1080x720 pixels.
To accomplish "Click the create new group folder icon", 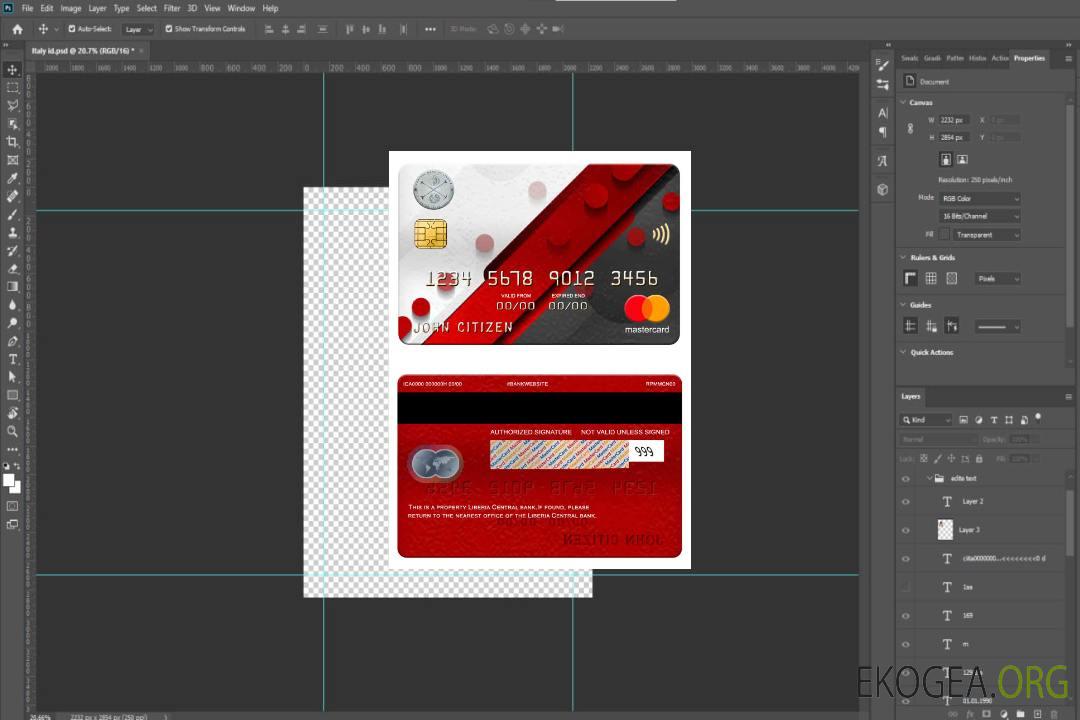I will click(x=1020, y=714).
